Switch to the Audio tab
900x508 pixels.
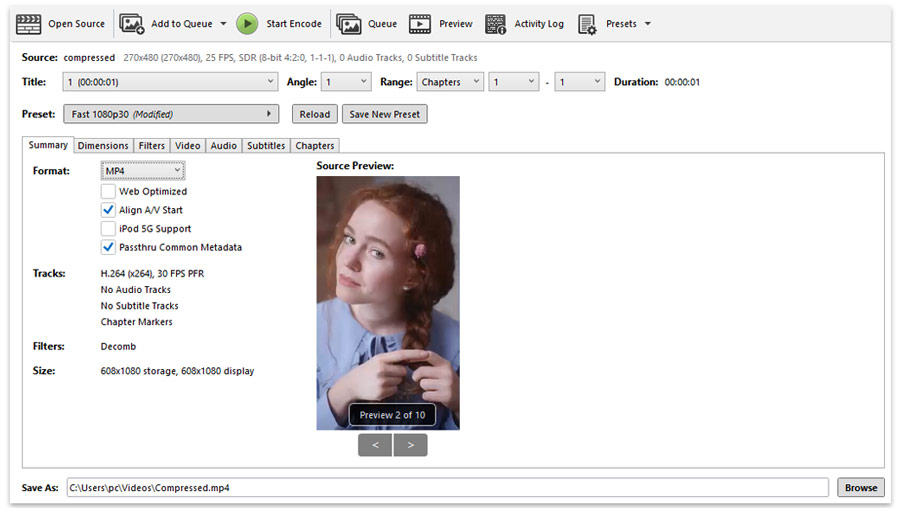[223, 145]
